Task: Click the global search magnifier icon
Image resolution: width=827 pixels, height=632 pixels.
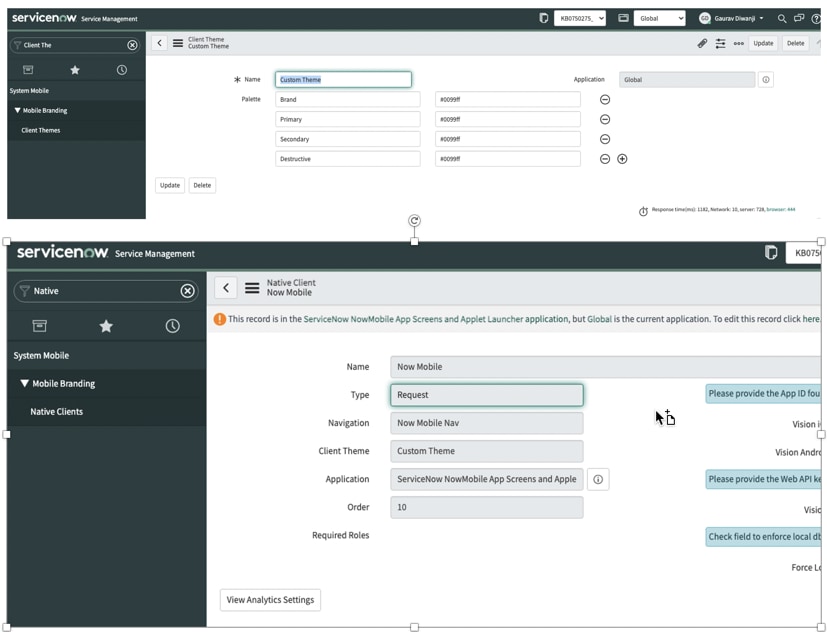Action: point(782,18)
